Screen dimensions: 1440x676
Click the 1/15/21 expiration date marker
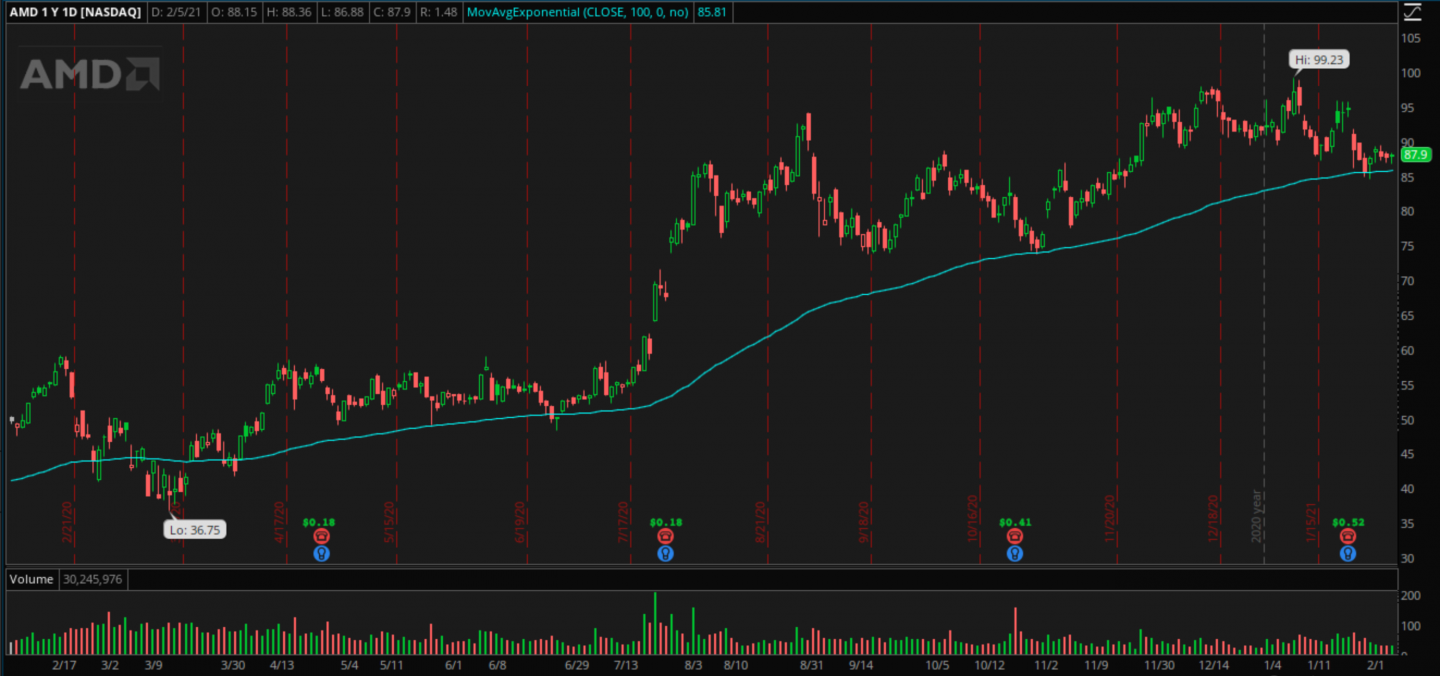coord(1310,520)
